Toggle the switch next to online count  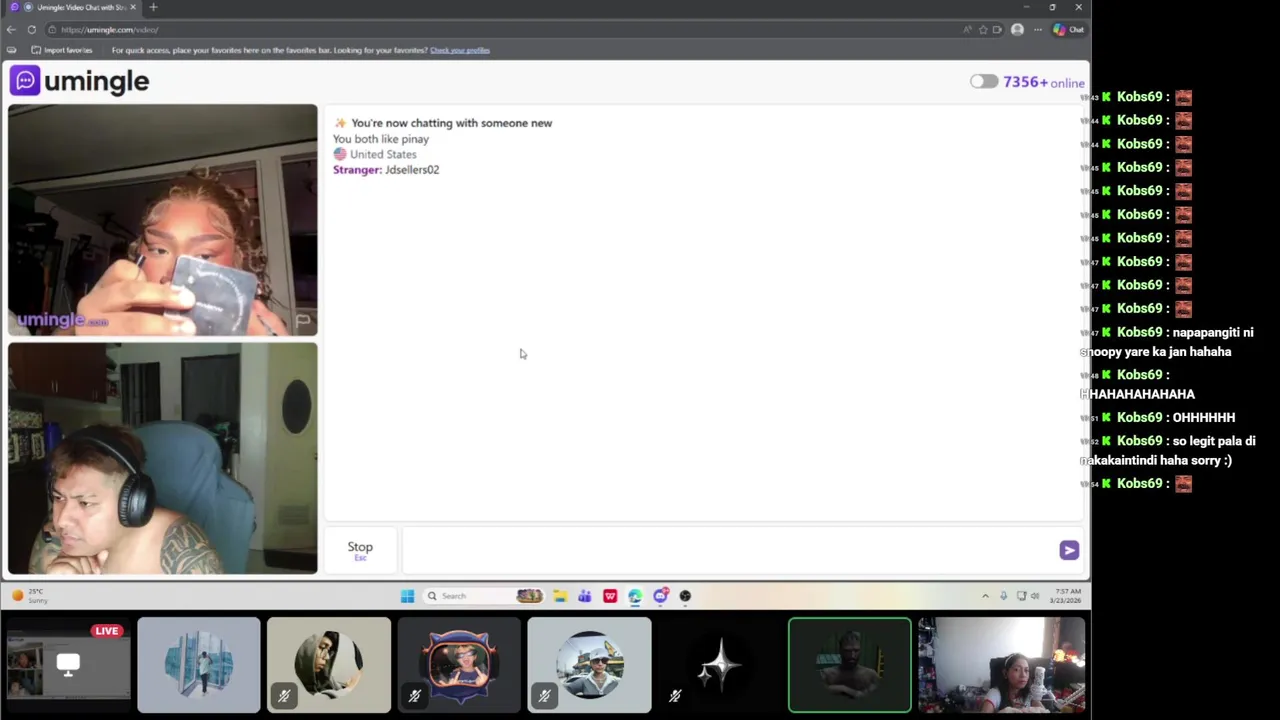(983, 82)
